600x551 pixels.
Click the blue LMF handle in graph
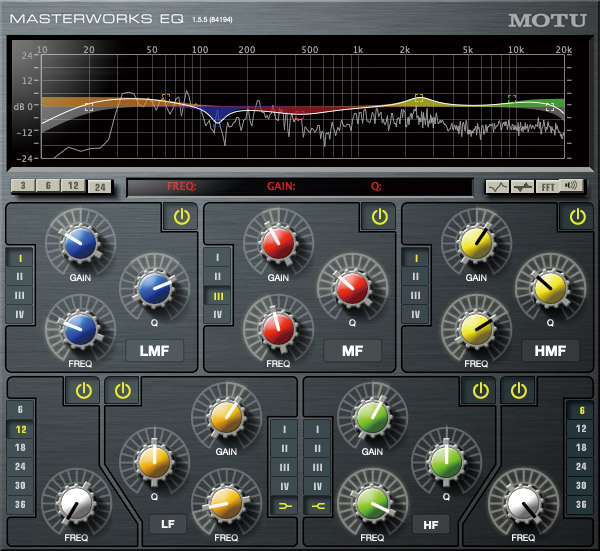point(217,122)
